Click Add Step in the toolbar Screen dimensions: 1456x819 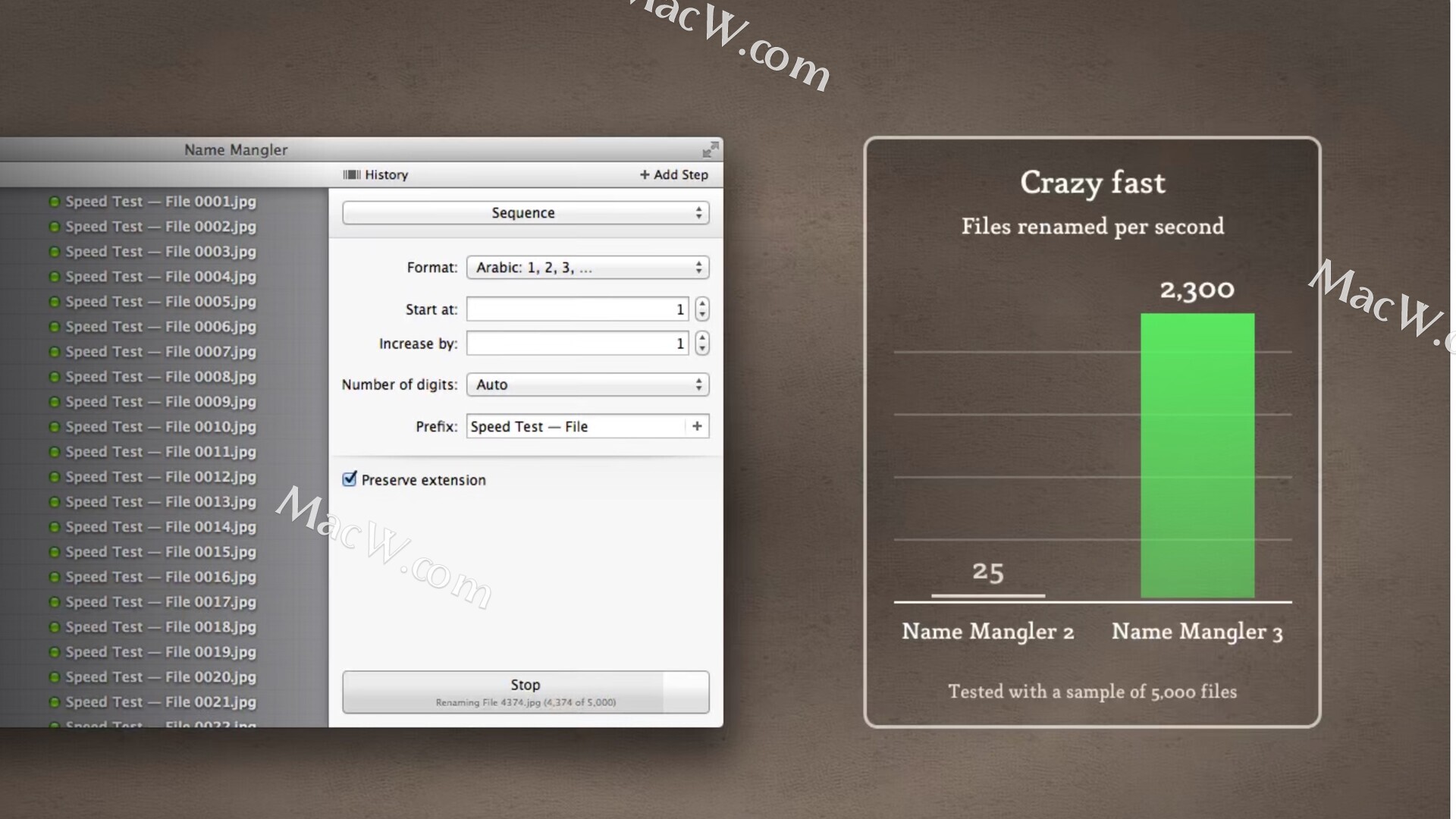[674, 174]
